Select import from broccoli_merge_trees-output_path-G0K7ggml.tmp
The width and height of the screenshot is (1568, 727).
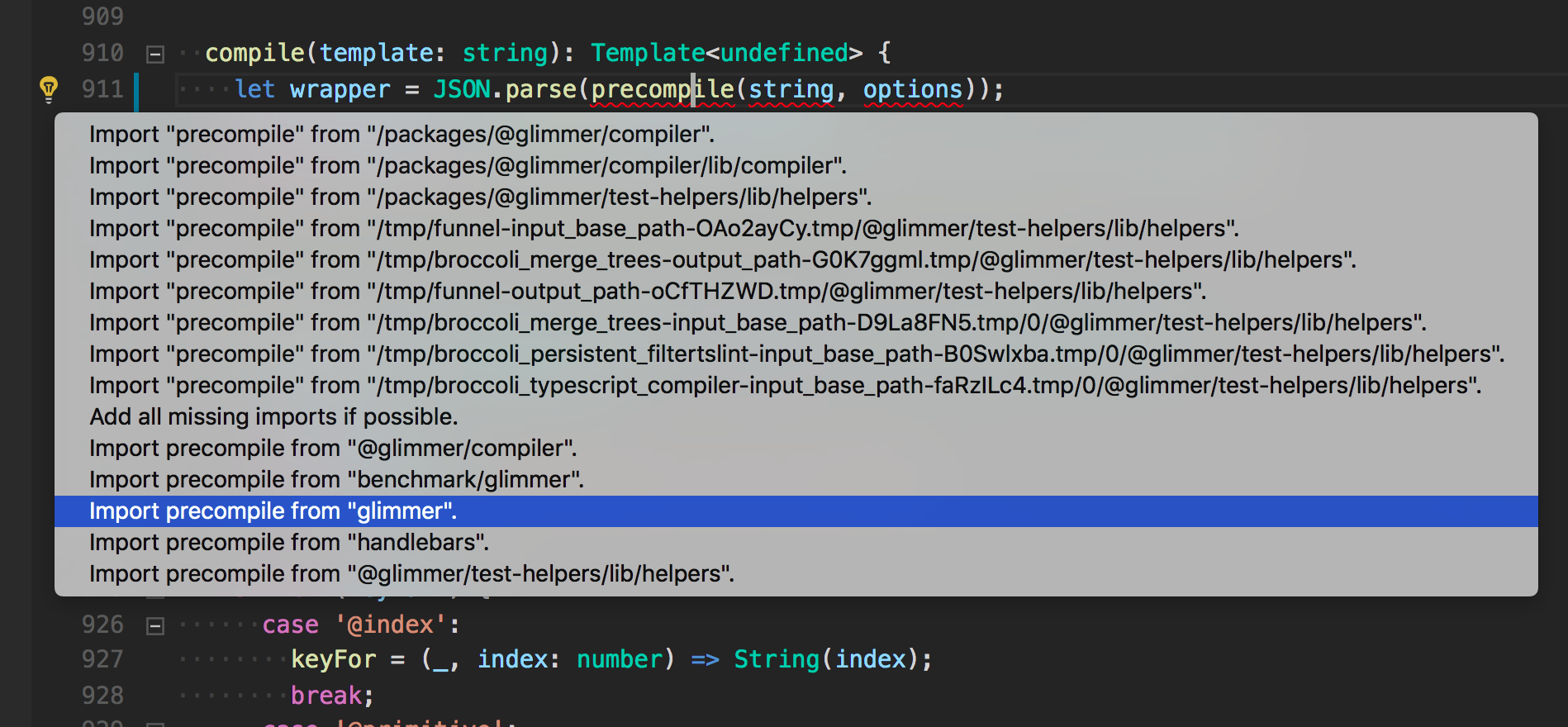(796, 259)
